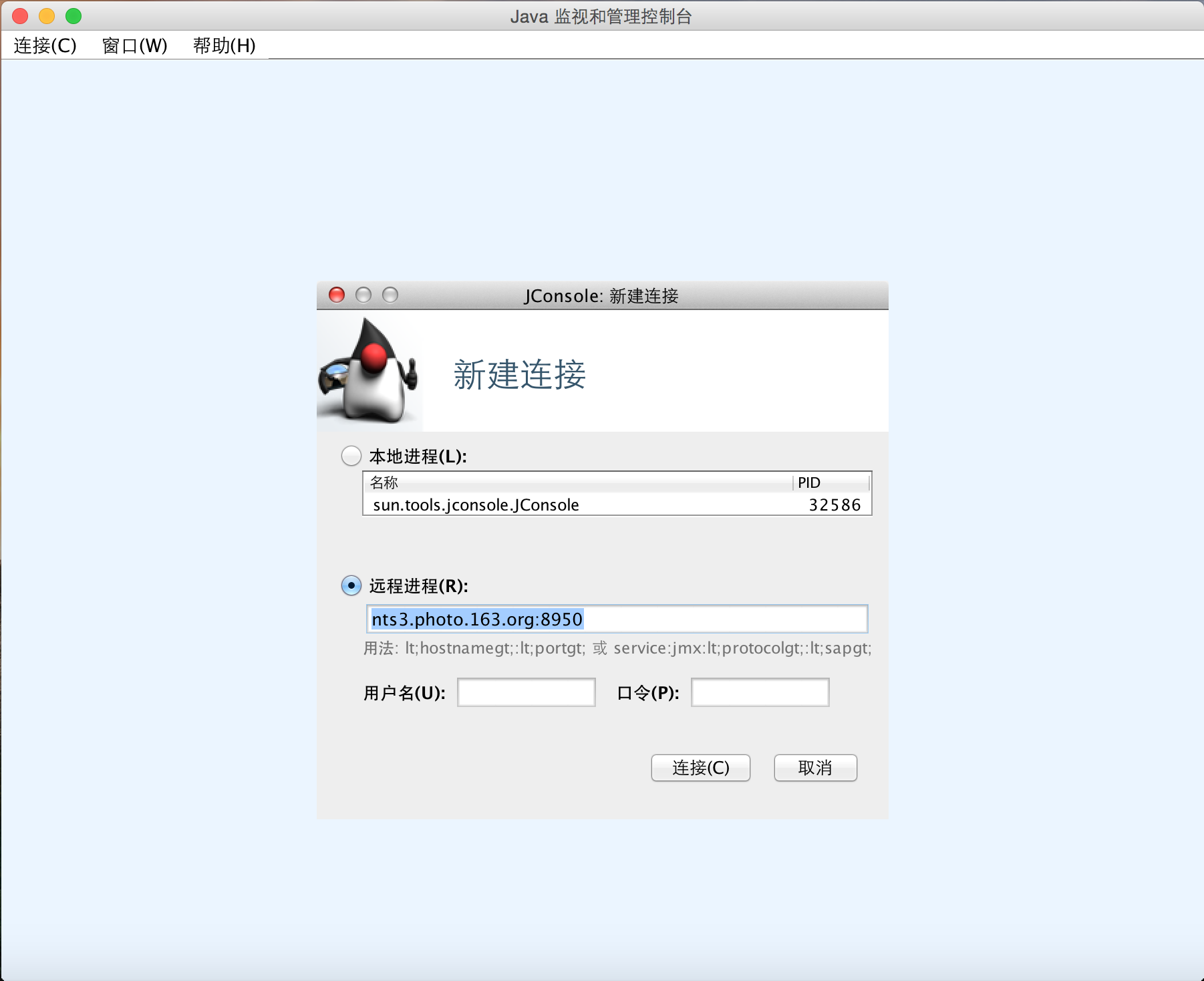The width and height of the screenshot is (1204, 981).
Task: Open the 窗口(W) menu
Action: [134, 45]
